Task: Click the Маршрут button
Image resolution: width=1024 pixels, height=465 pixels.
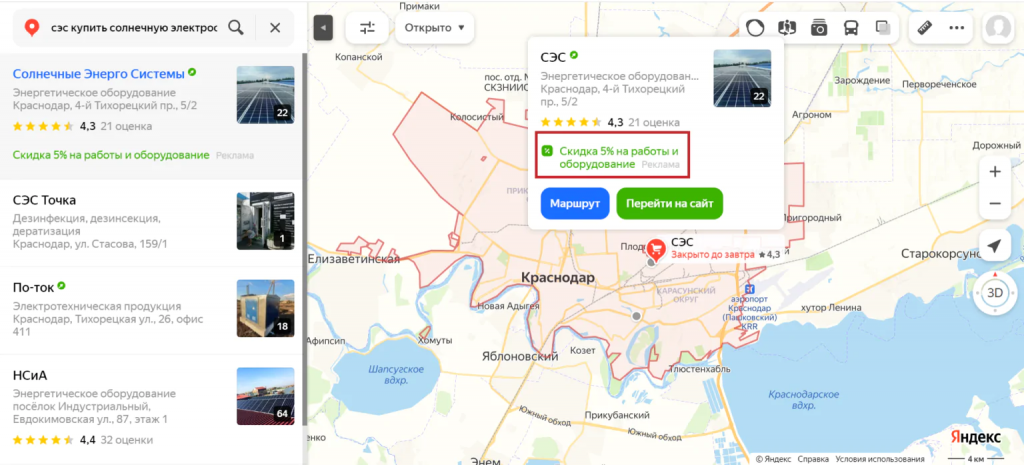Action: click(x=575, y=204)
